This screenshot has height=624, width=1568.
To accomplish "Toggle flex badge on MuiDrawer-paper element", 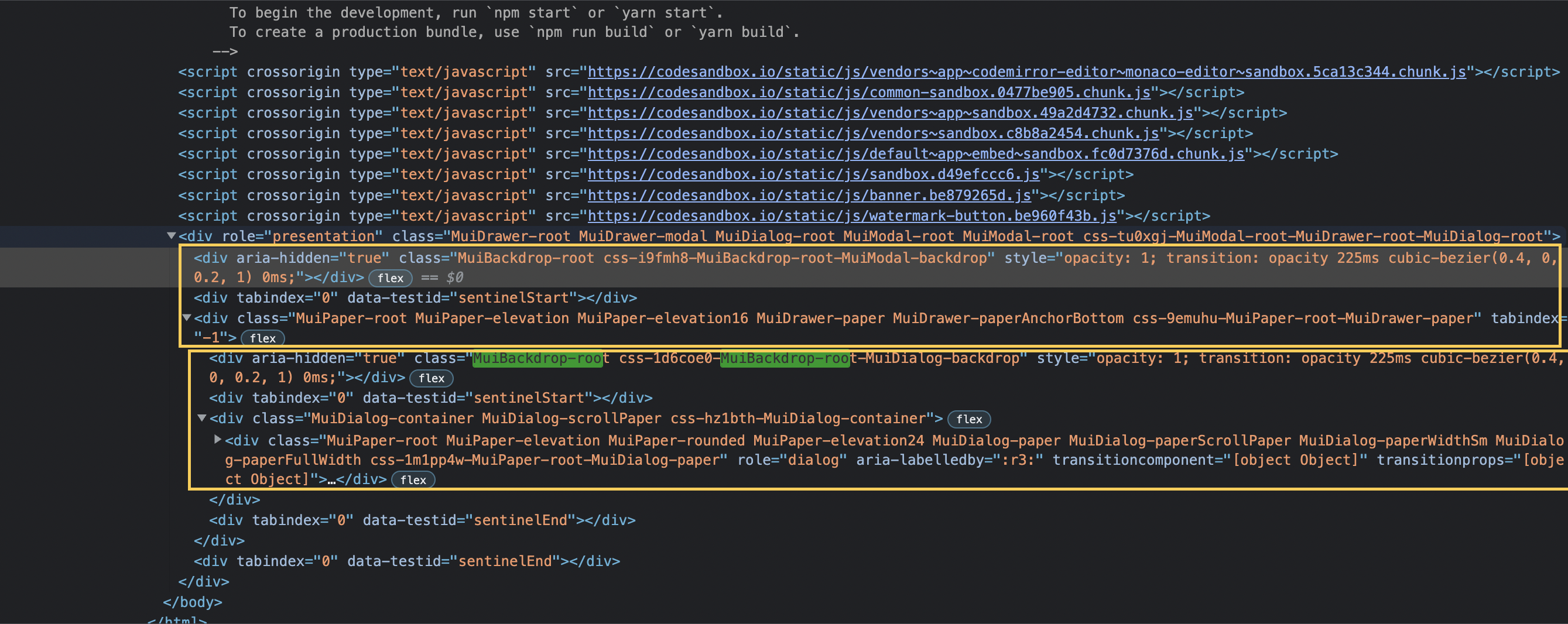I will coord(263,338).
